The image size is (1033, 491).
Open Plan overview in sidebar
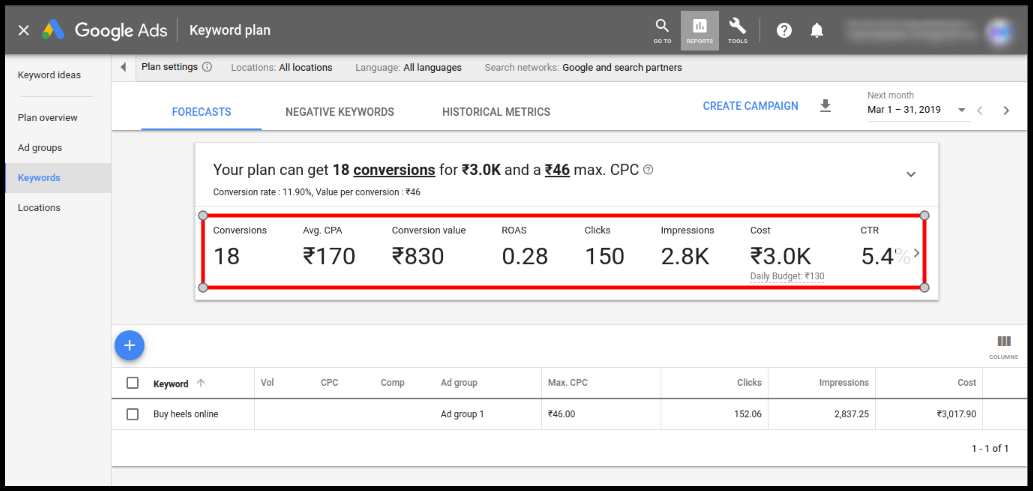click(x=47, y=118)
